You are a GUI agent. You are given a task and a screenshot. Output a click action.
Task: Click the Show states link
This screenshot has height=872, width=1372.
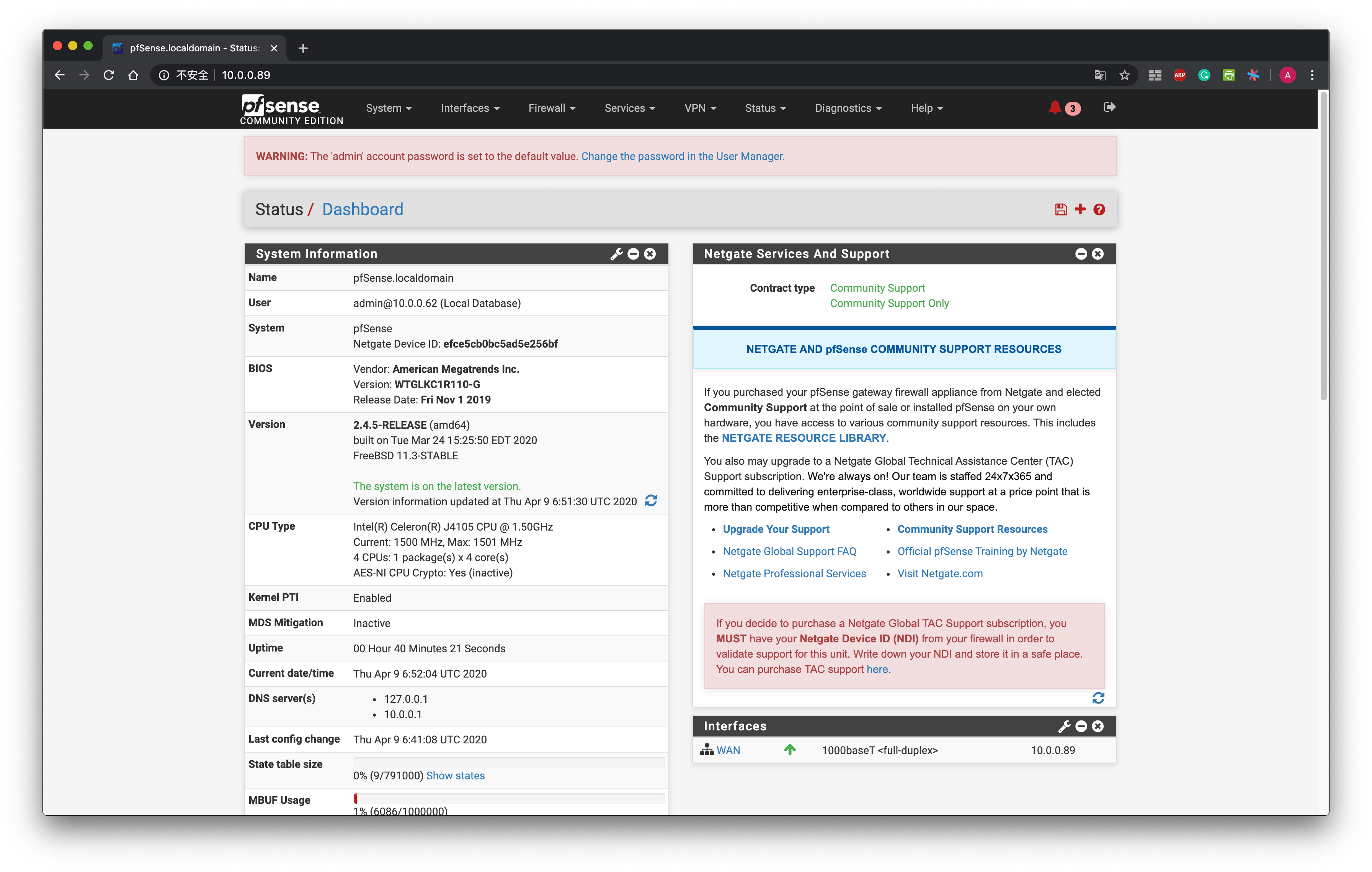pos(455,775)
